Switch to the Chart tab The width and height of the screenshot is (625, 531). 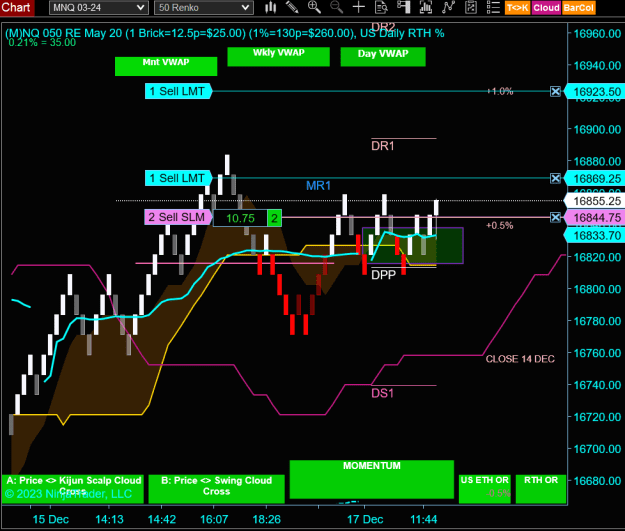click(17, 8)
